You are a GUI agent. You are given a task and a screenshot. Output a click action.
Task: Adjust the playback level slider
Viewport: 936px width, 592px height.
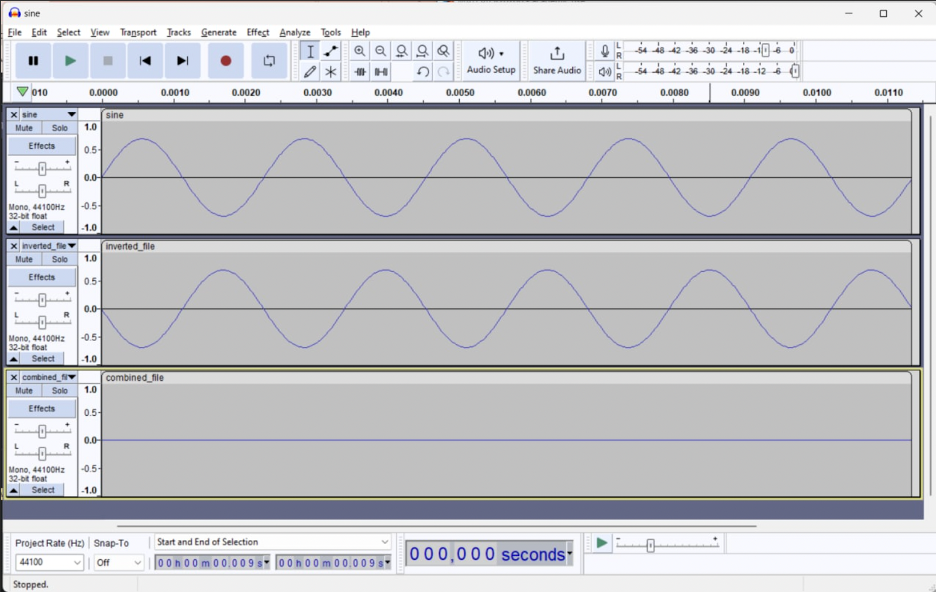coord(795,72)
